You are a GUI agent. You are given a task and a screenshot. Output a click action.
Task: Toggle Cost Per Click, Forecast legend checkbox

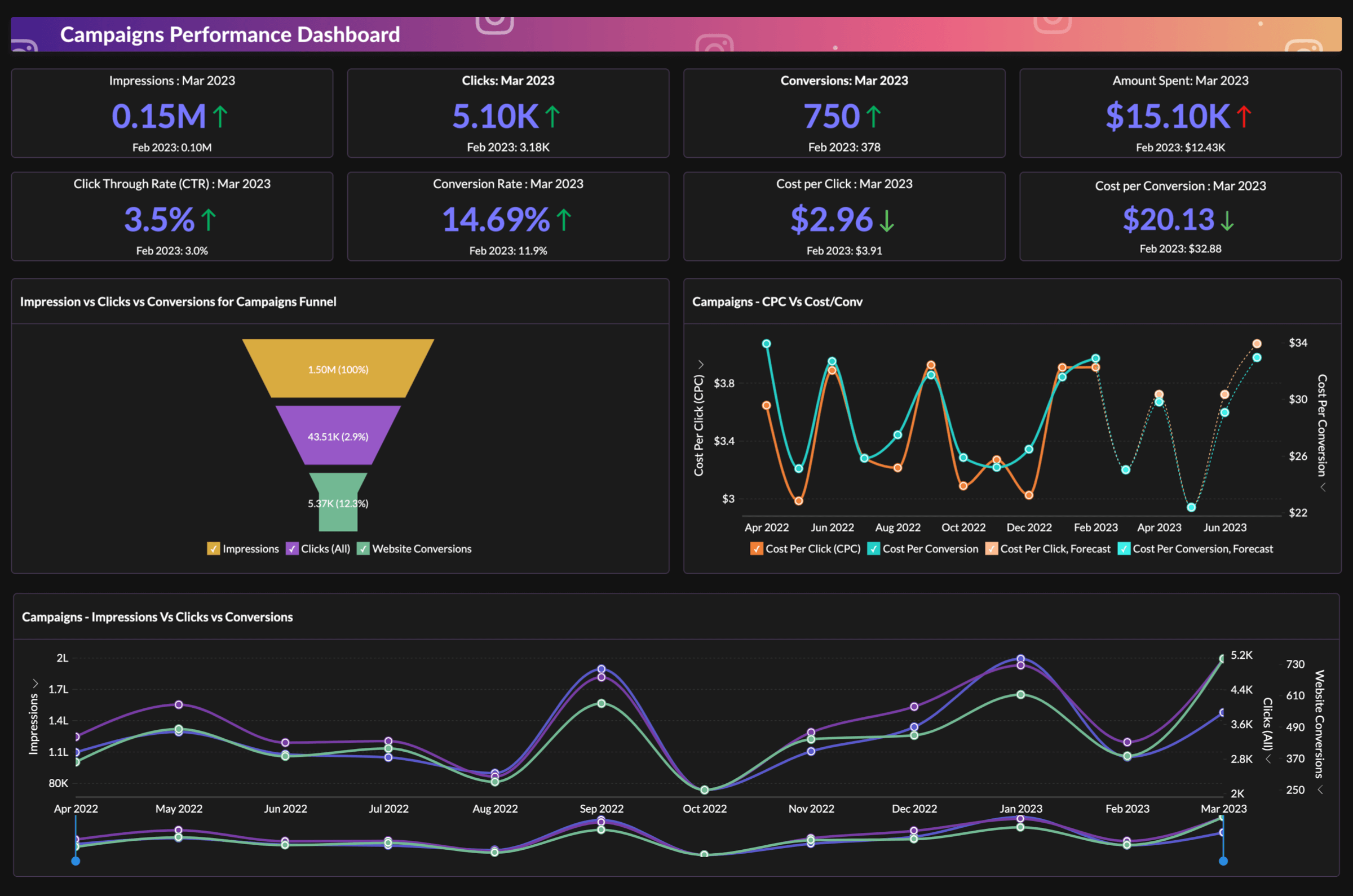991,548
